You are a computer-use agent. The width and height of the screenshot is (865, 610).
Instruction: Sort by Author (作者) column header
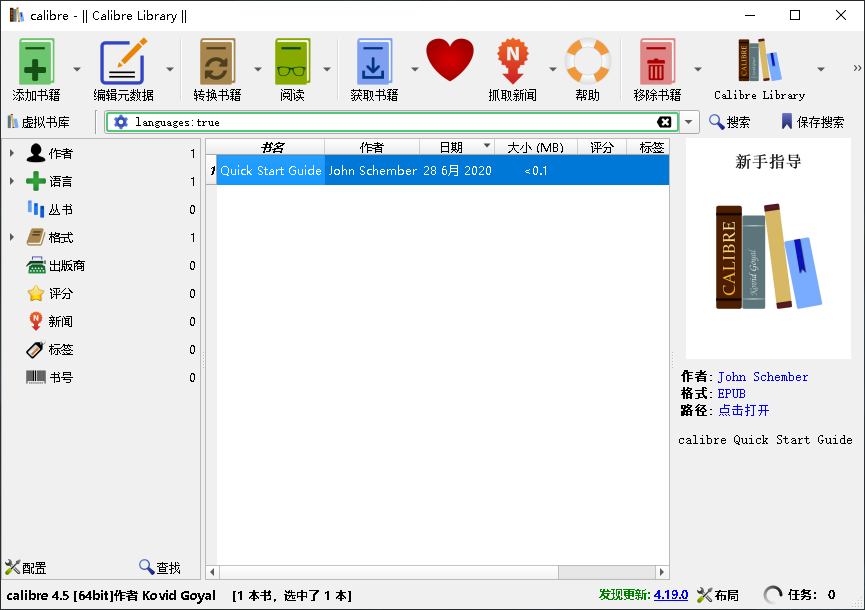click(372, 147)
